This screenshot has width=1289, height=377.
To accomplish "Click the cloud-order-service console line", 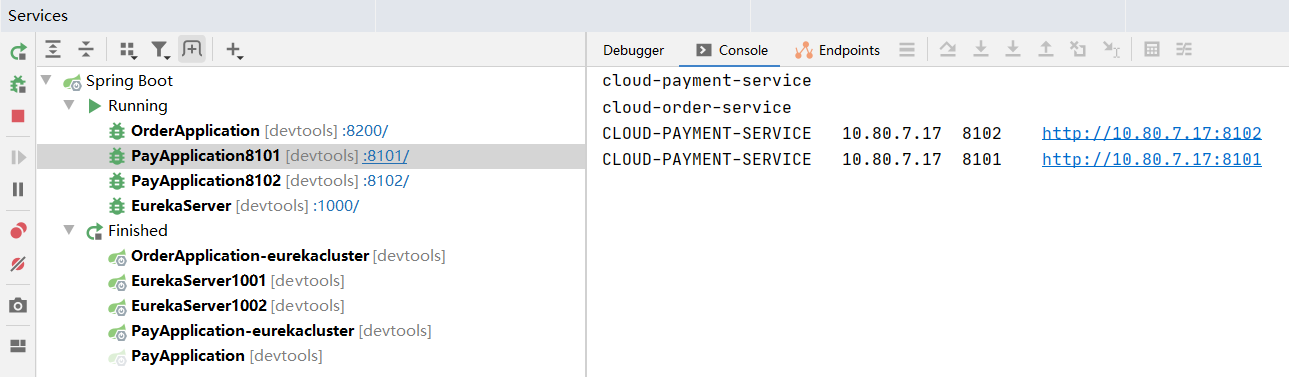I will [x=697, y=107].
